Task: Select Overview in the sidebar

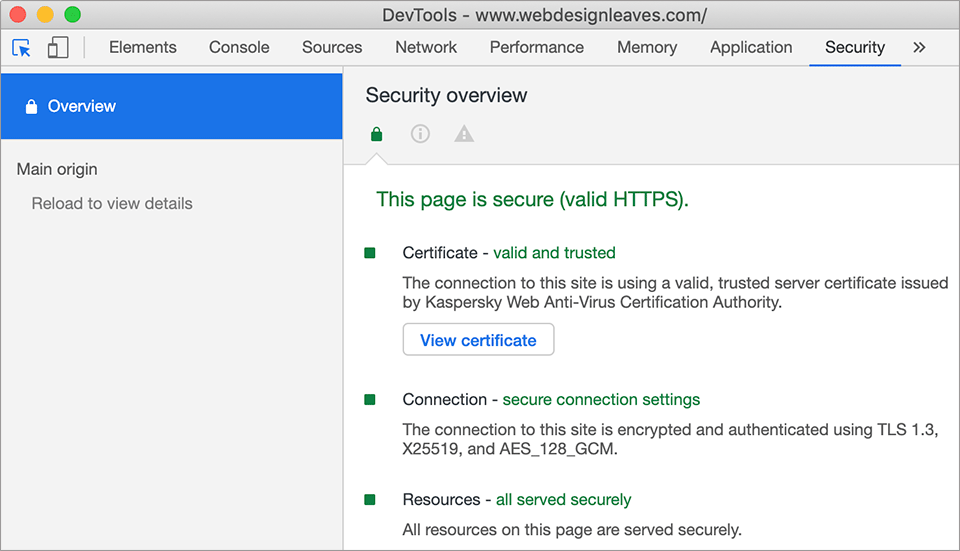Action: (82, 106)
